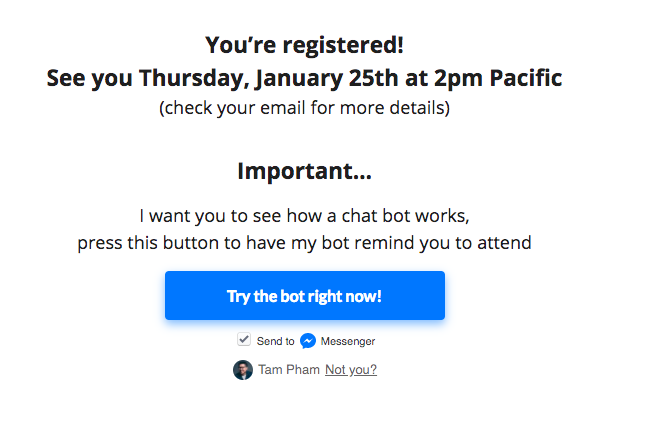Click the "check your email for more details" note
The image size is (649, 424).
point(304,107)
